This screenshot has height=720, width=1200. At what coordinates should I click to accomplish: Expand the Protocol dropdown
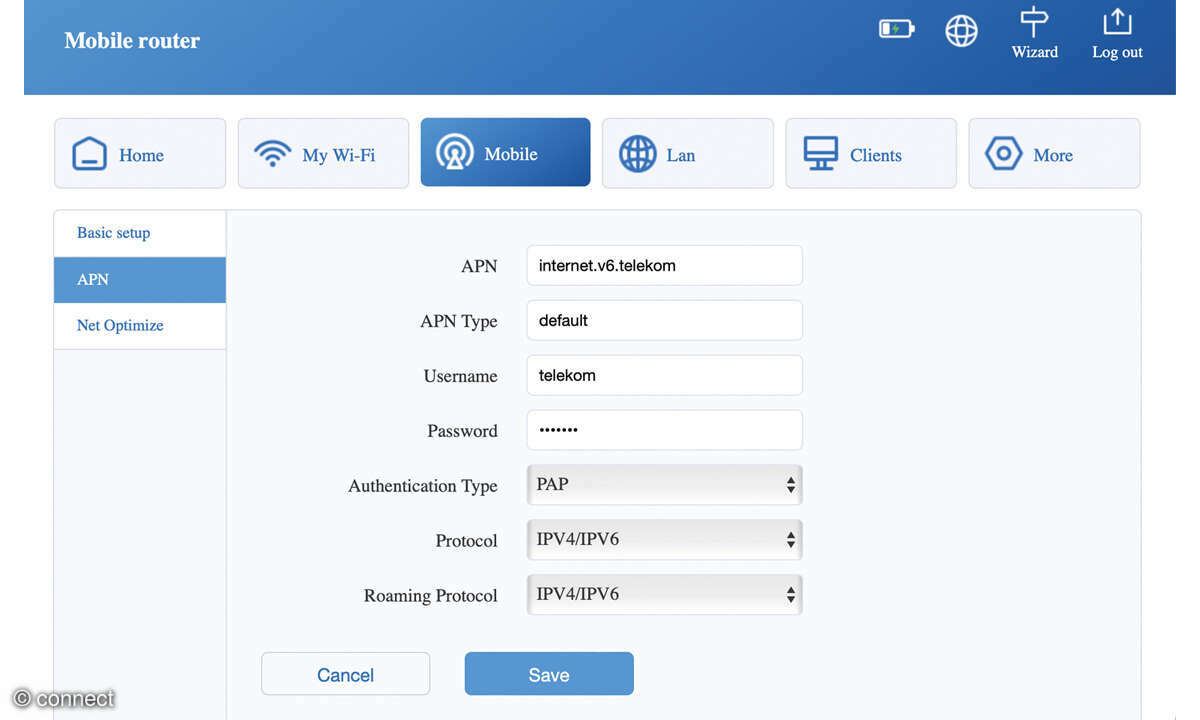click(x=664, y=540)
